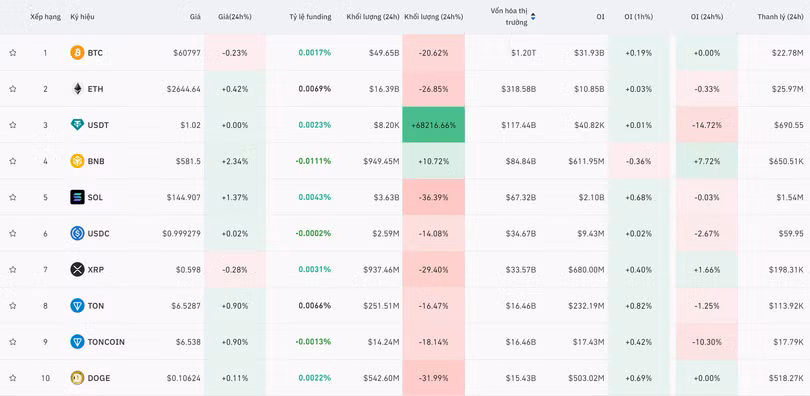Click the Tether USDT logo
810x396 pixels.
77,125
